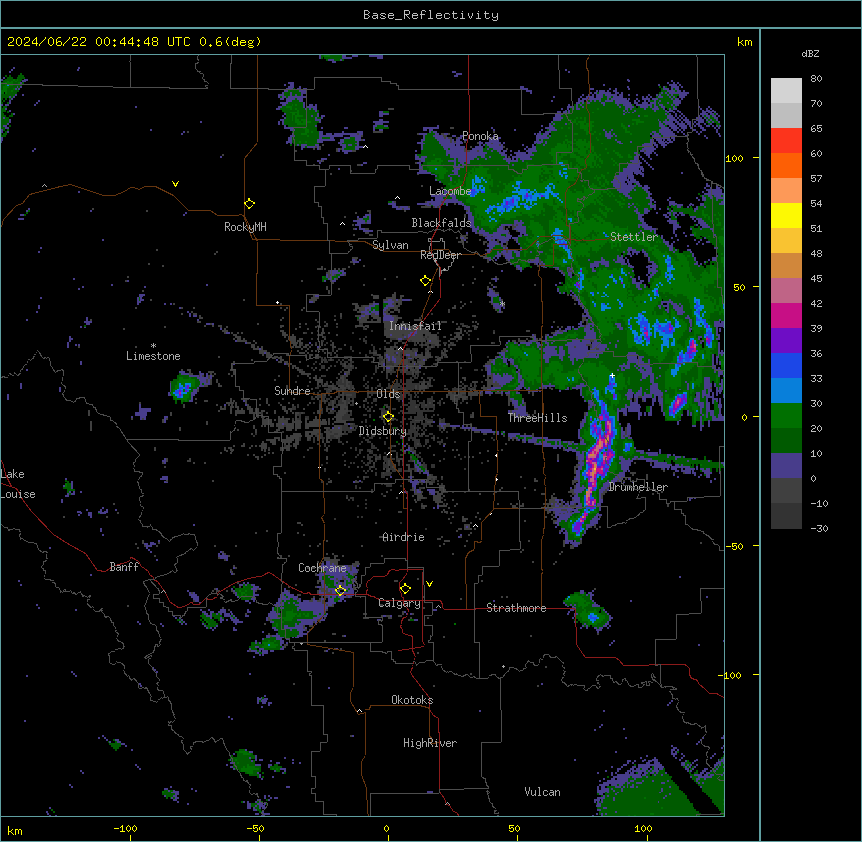Image resolution: width=862 pixels, height=842 pixels.
Task: Click the brown 45-48 dBZ legend swatch
Action: pyautogui.click(x=786, y=265)
